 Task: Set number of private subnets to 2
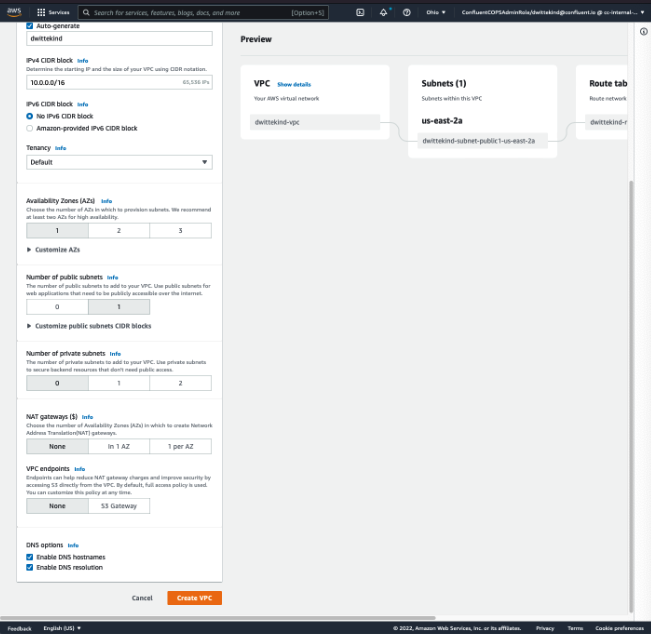click(180, 383)
